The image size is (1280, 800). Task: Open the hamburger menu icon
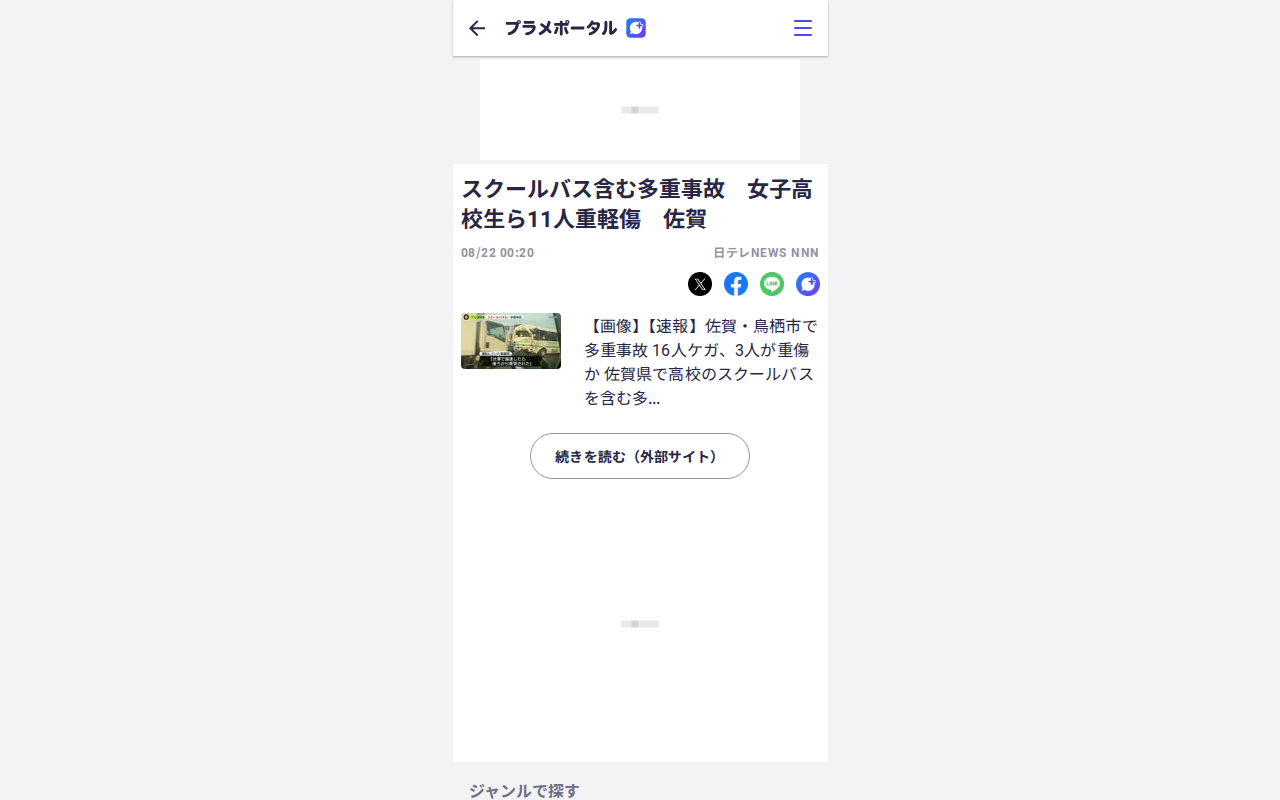point(802,28)
